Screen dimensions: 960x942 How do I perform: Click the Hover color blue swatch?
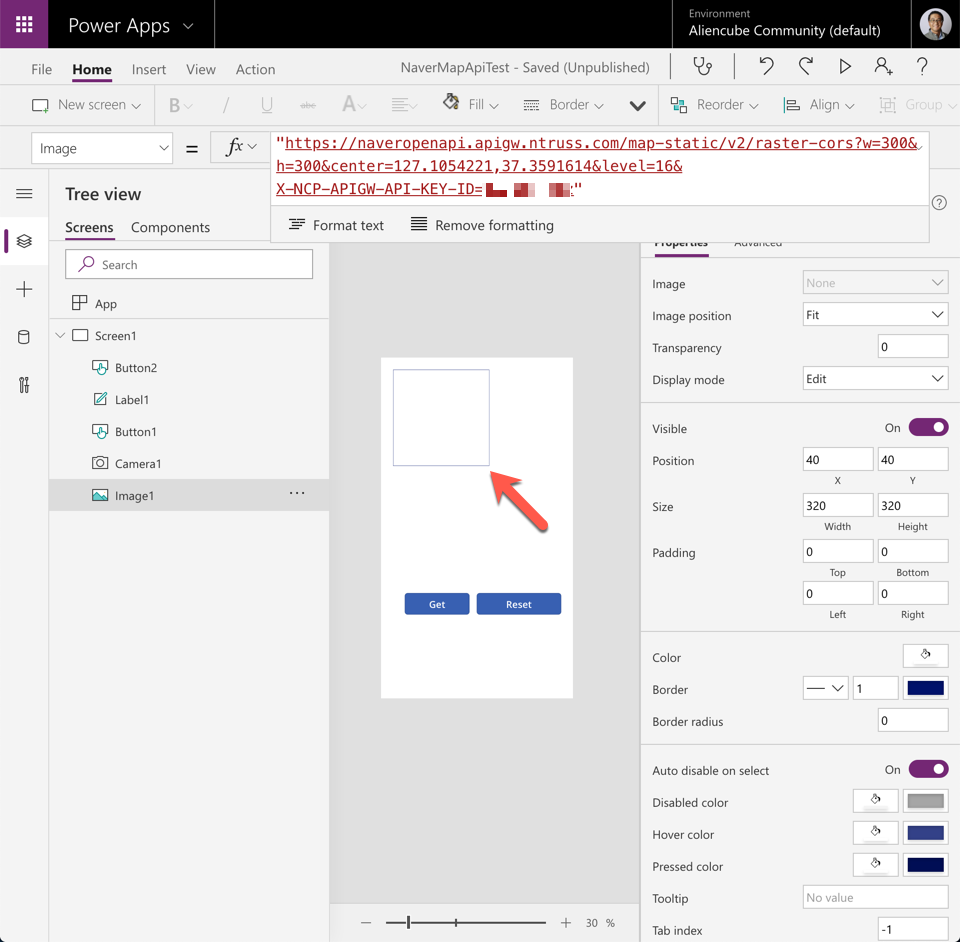point(925,832)
